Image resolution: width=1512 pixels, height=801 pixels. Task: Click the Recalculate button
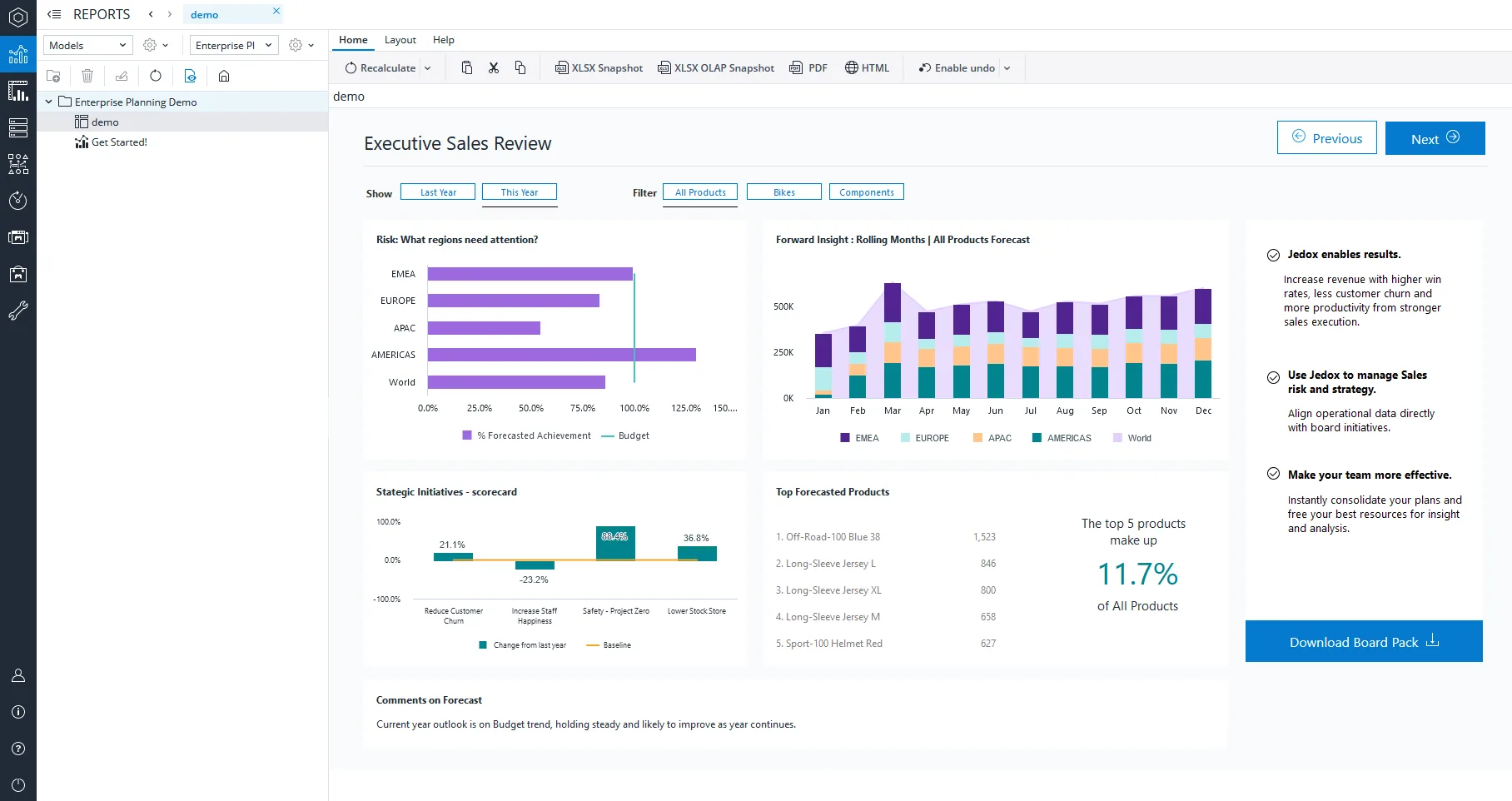pyautogui.click(x=380, y=67)
